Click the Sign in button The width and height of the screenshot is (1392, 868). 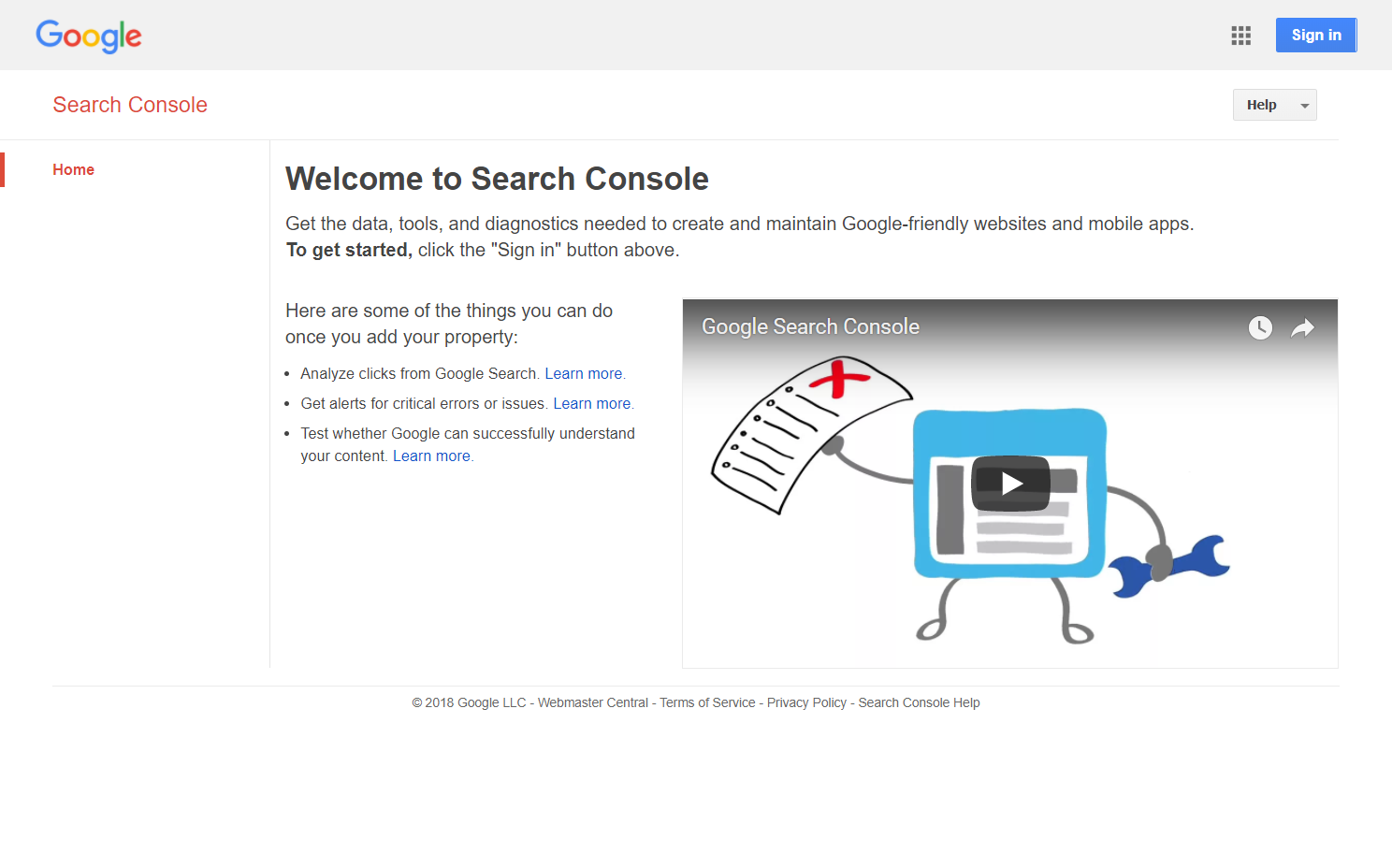[1315, 36]
